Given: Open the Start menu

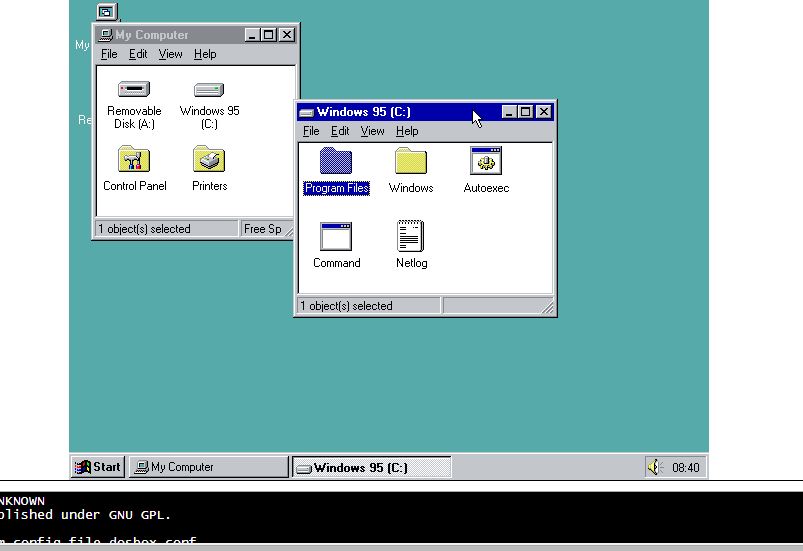Looking at the screenshot, I should (x=97, y=467).
